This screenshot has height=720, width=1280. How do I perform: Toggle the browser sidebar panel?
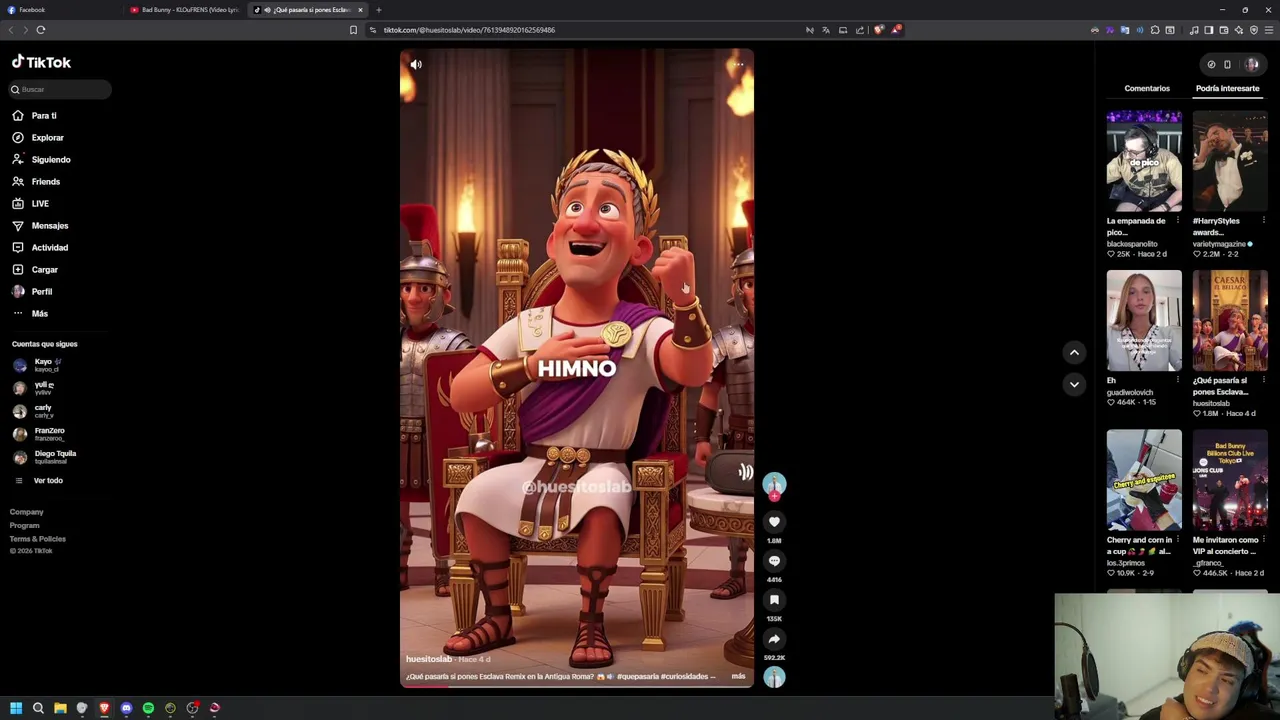tap(1209, 30)
